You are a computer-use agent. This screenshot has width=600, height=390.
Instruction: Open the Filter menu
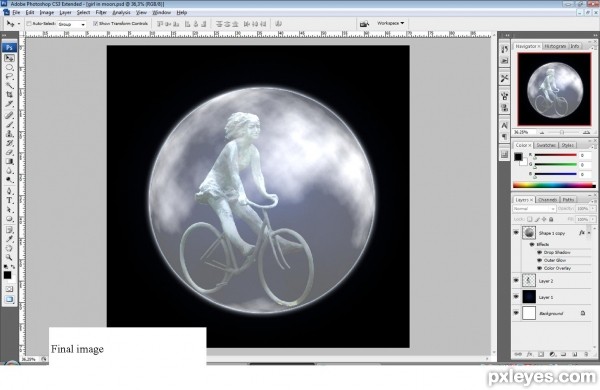click(x=101, y=13)
